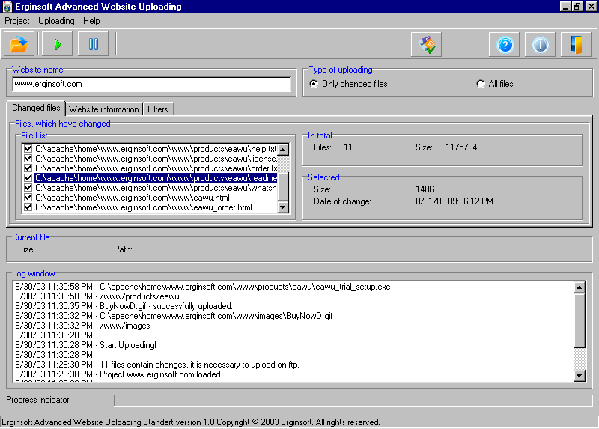The width and height of the screenshot is (599, 429).
Task: Click log line 'Project www.erginsoft.com loaded'
Action: pyautogui.click(x=118, y=375)
